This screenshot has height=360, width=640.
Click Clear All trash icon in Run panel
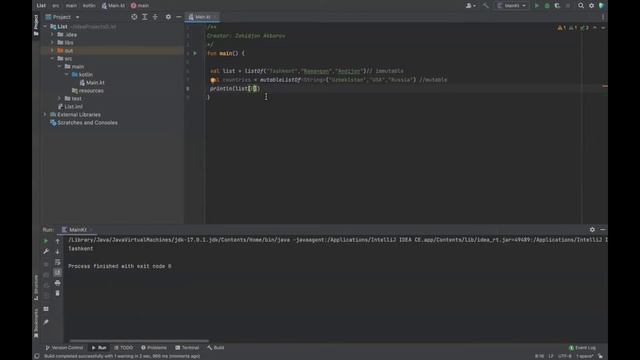point(58,293)
